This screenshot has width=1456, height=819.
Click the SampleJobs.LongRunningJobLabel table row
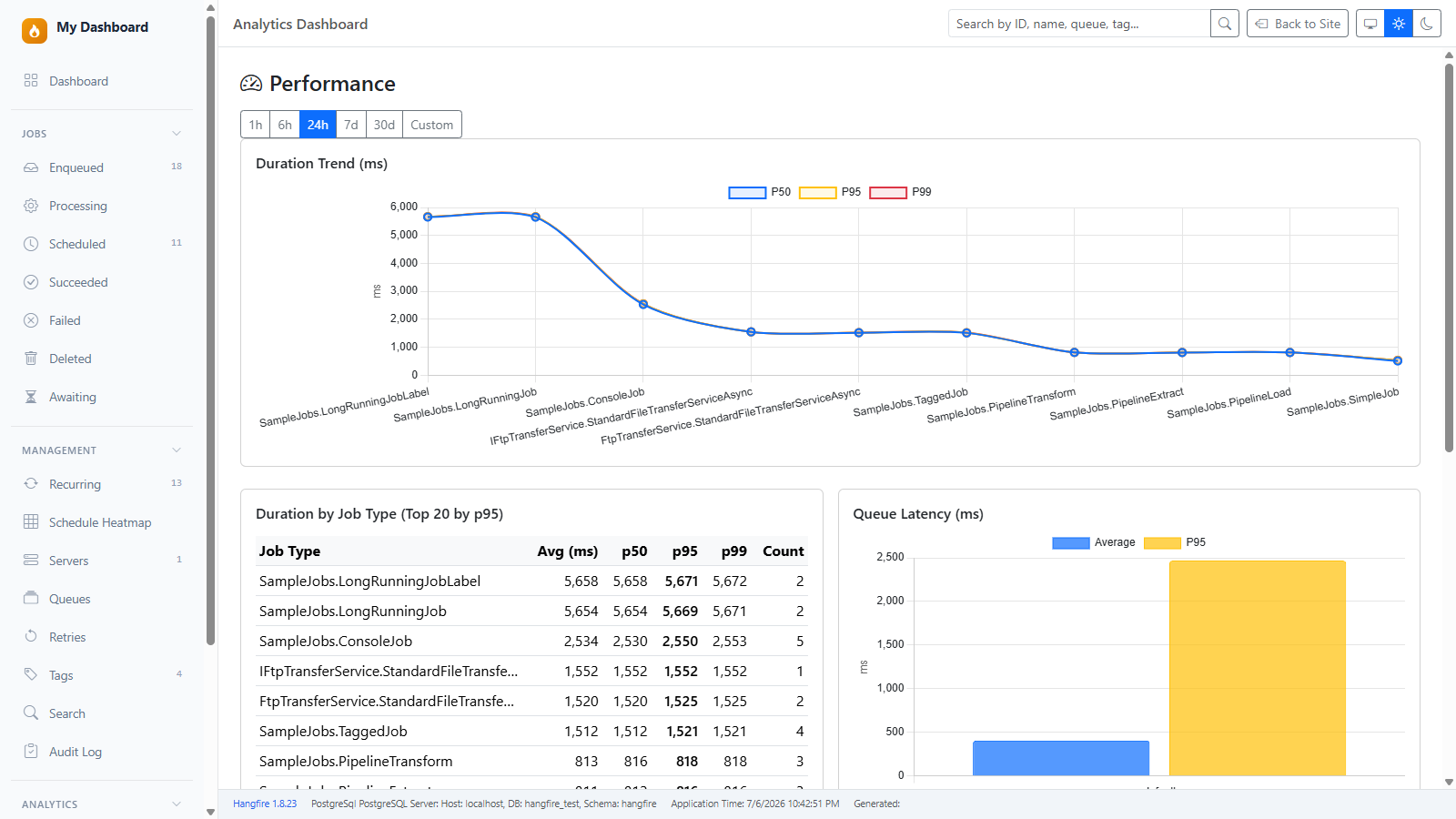coord(531,581)
